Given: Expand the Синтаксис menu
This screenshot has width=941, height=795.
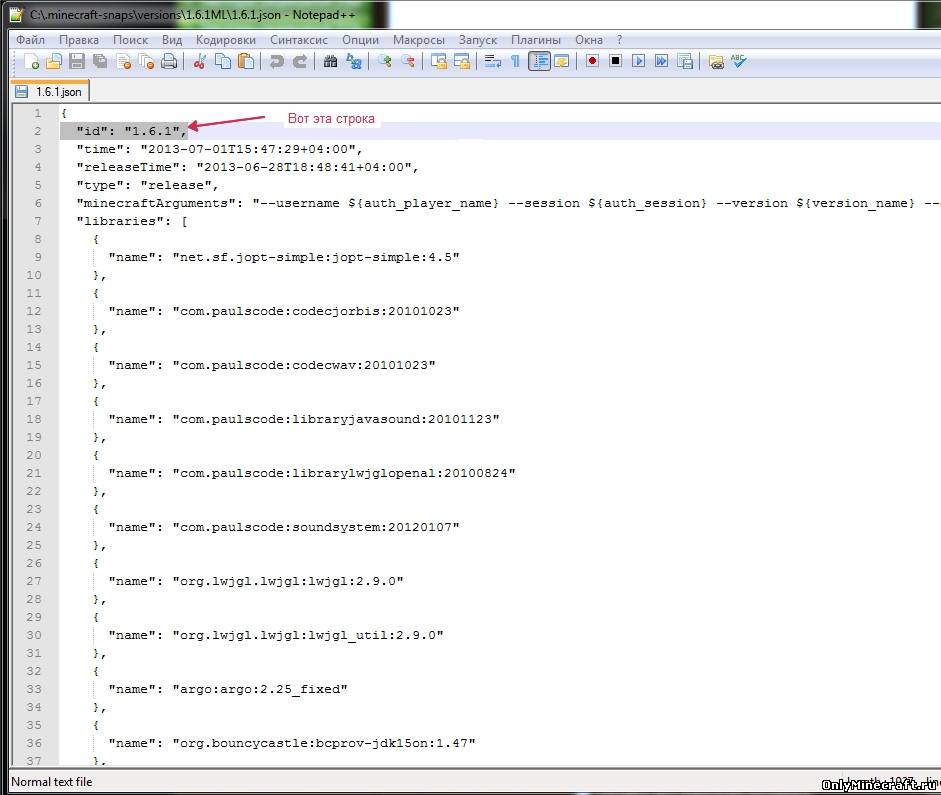Looking at the screenshot, I should pos(299,40).
